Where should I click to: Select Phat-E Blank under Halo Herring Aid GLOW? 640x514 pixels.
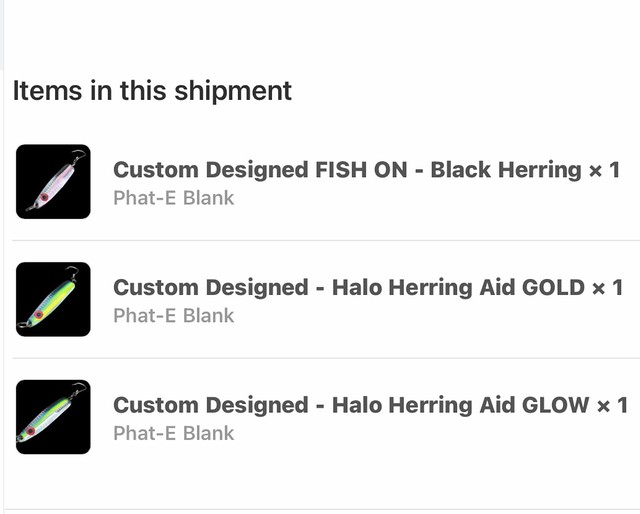(173, 433)
